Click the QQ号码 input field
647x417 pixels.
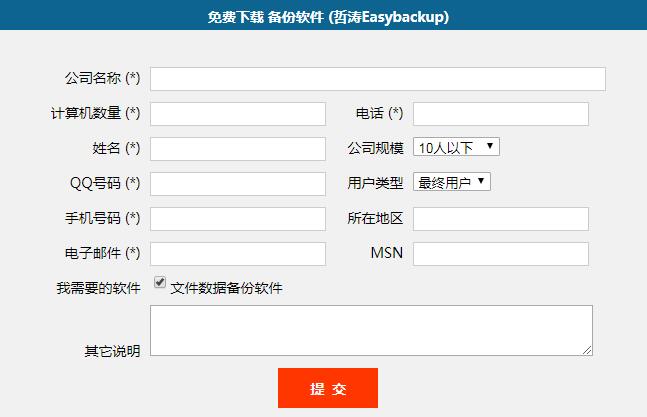[238, 184]
